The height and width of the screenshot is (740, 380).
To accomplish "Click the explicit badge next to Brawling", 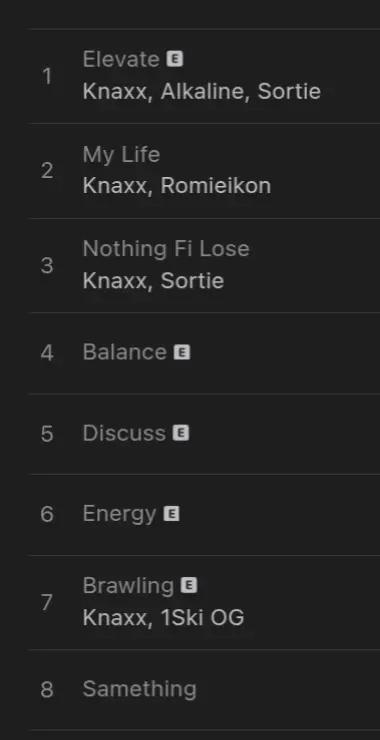I will [189, 585].
